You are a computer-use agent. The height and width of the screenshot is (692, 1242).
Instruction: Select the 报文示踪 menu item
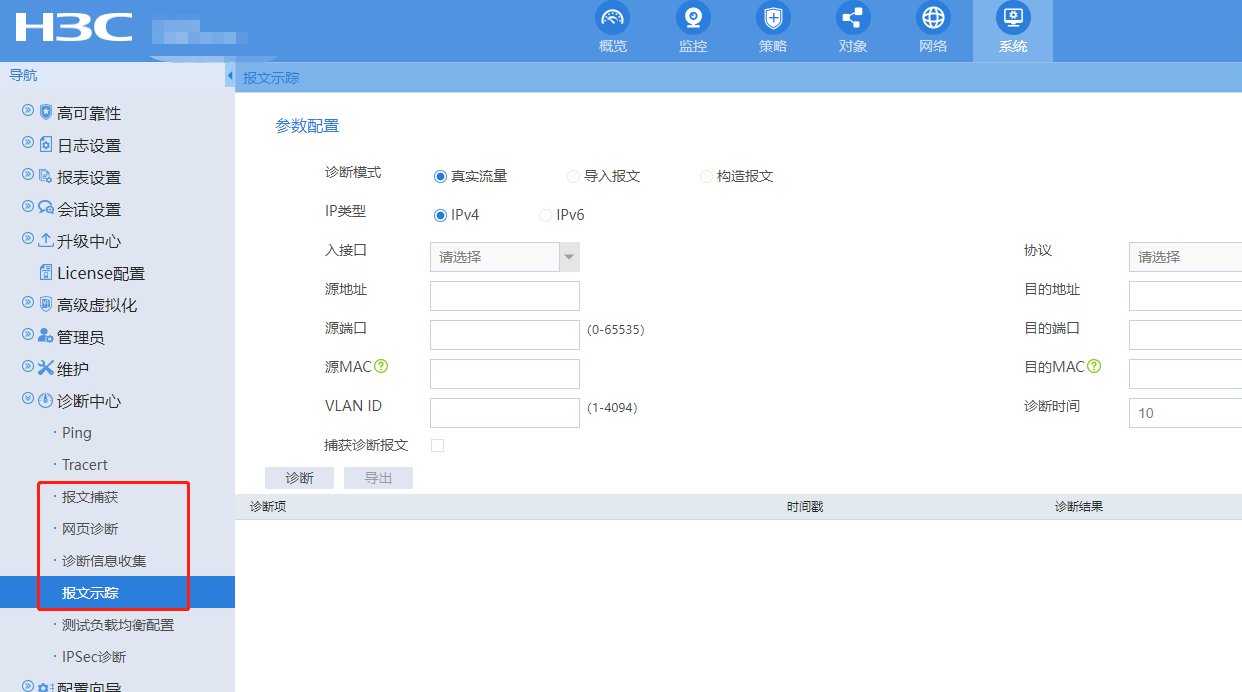point(117,592)
